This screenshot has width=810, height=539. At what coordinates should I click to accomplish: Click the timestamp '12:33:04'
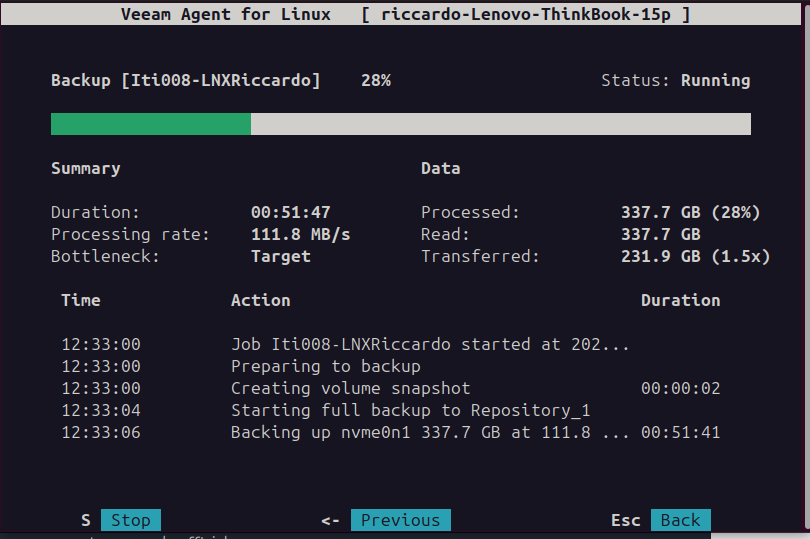[101, 410]
